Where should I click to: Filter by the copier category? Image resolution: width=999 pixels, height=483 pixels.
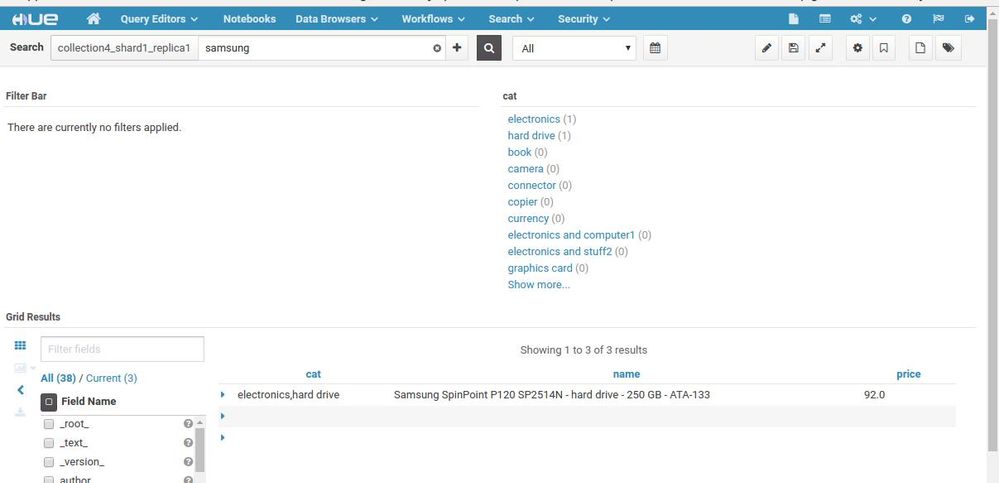tap(522, 202)
